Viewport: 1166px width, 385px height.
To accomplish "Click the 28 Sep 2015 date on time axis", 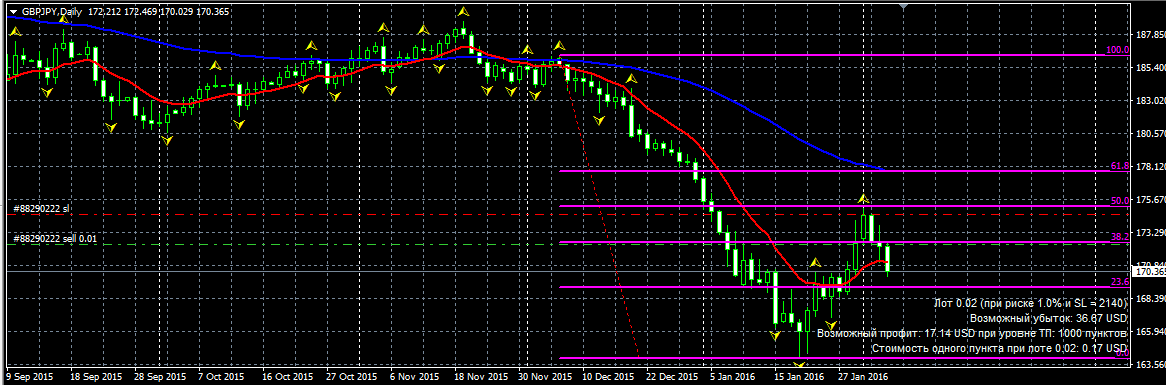I will 159,377.
